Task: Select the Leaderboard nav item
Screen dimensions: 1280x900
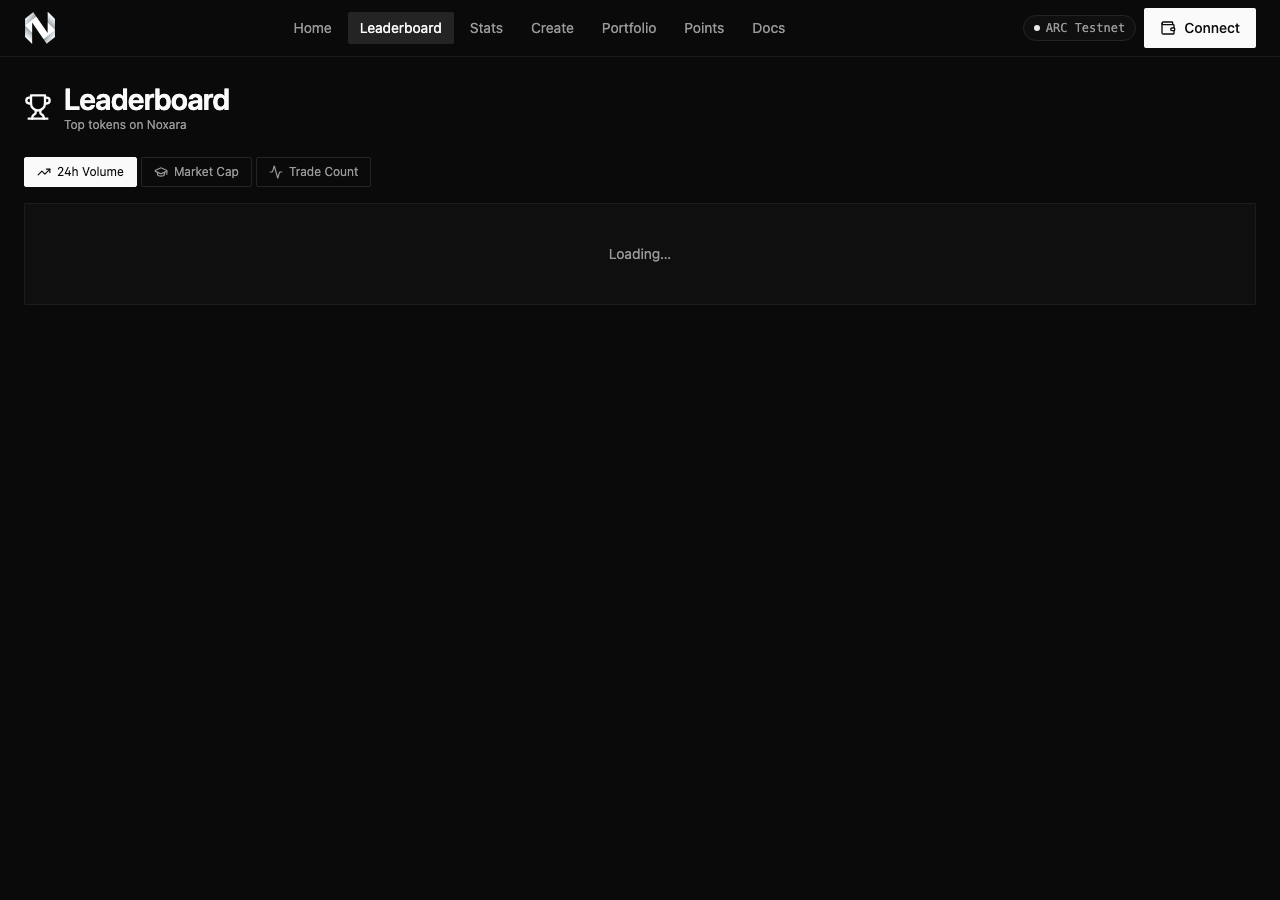Action: [400, 28]
